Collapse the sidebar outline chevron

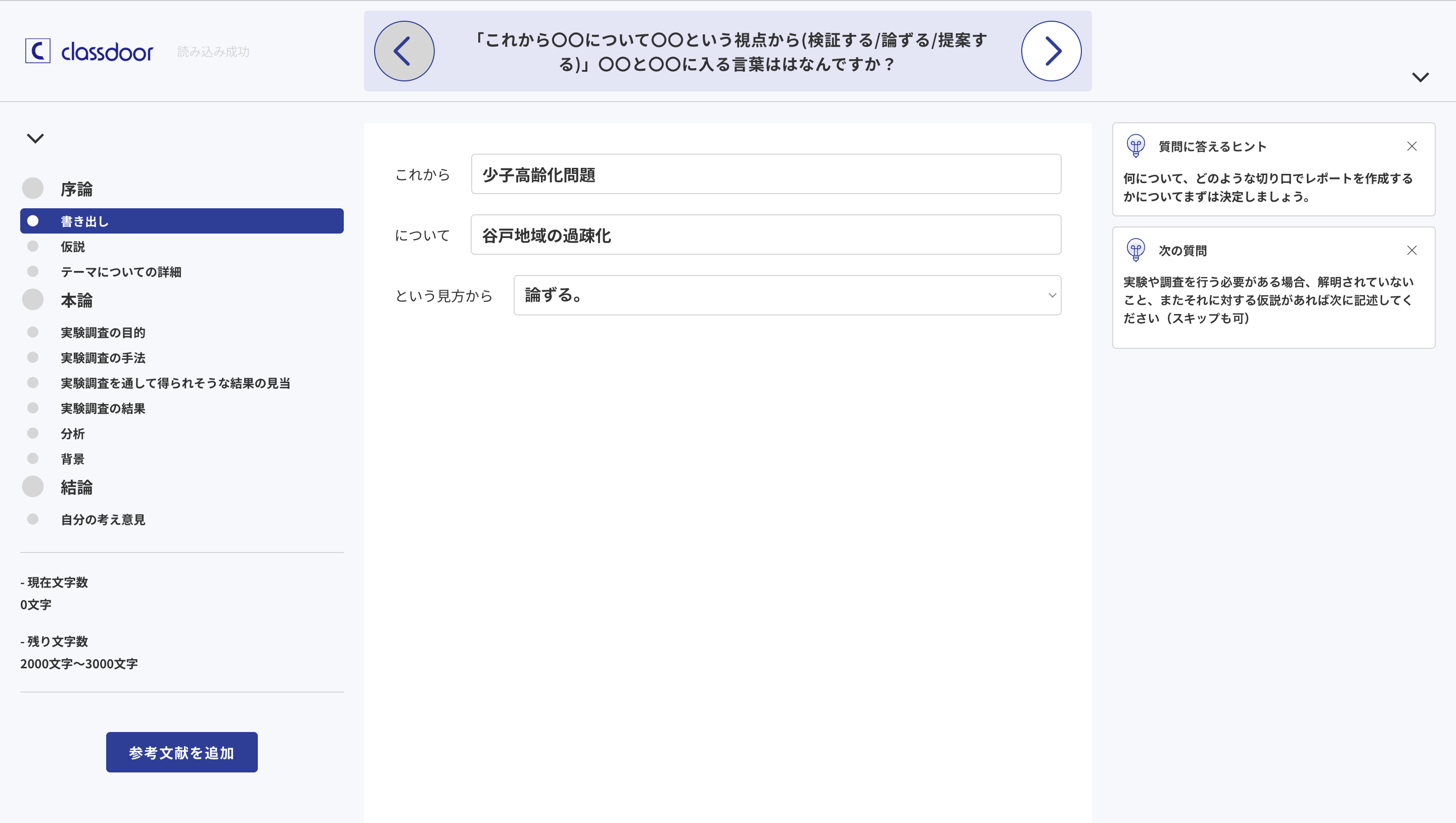(35, 139)
